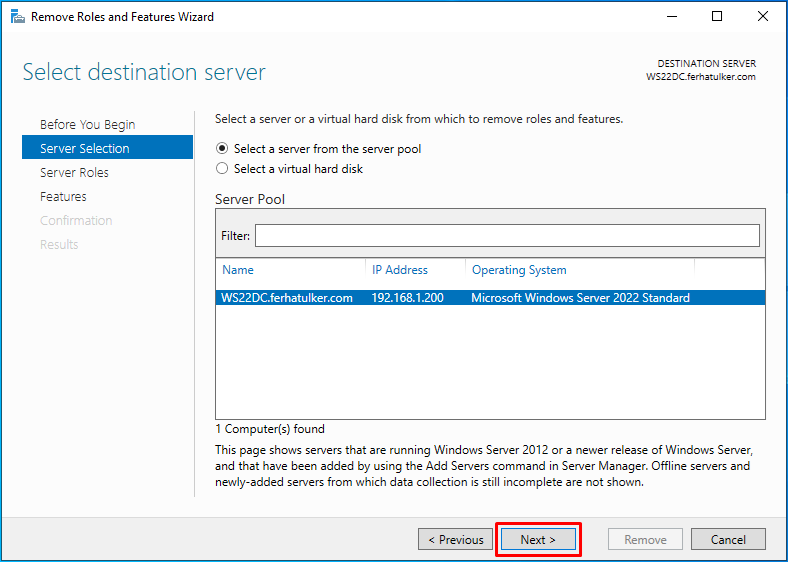Sort by the IP Address column header
Screen dimensions: 788x562
[x=400, y=270]
